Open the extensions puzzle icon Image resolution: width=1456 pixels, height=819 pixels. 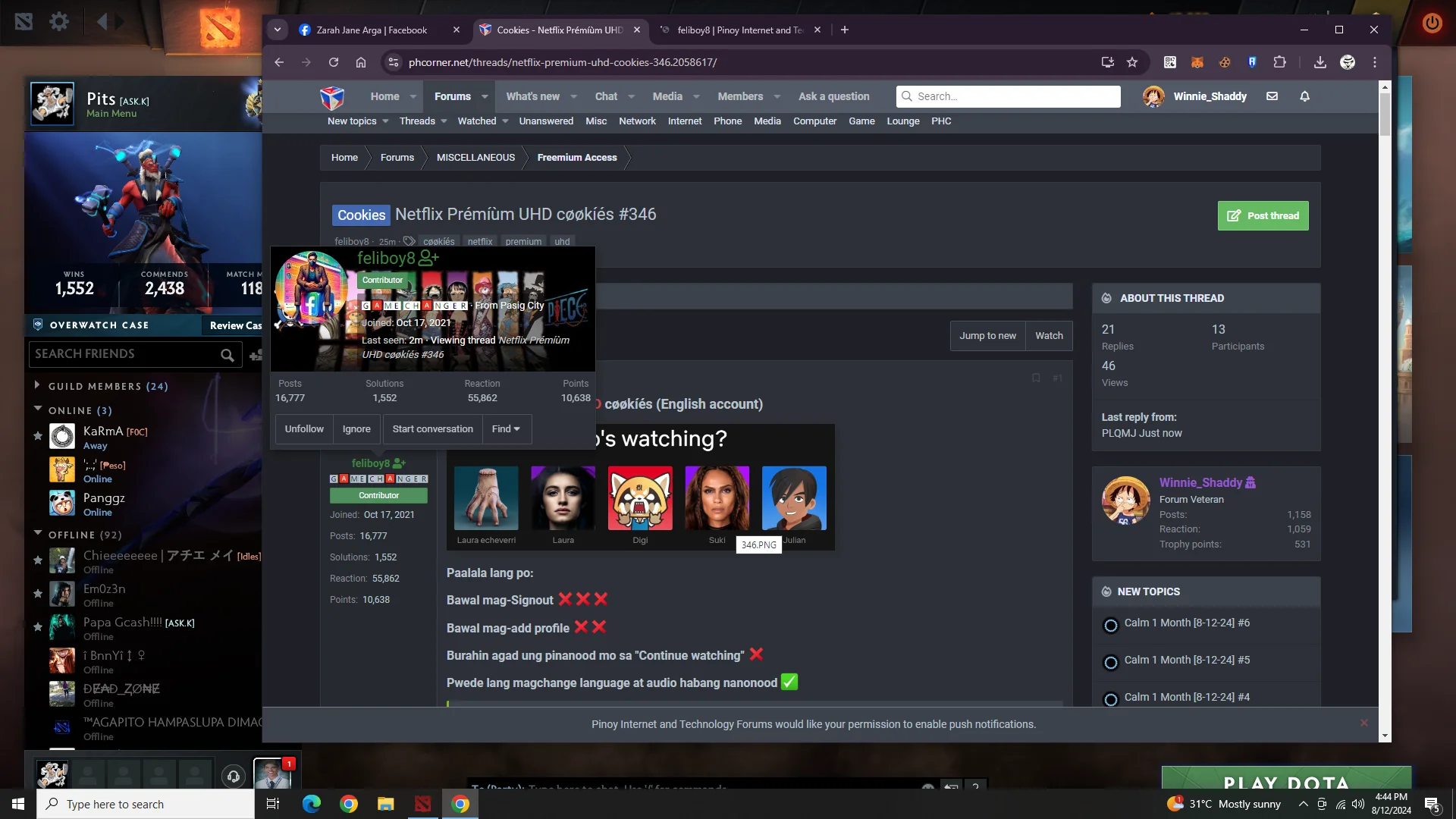pyautogui.click(x=1280, y=62)
